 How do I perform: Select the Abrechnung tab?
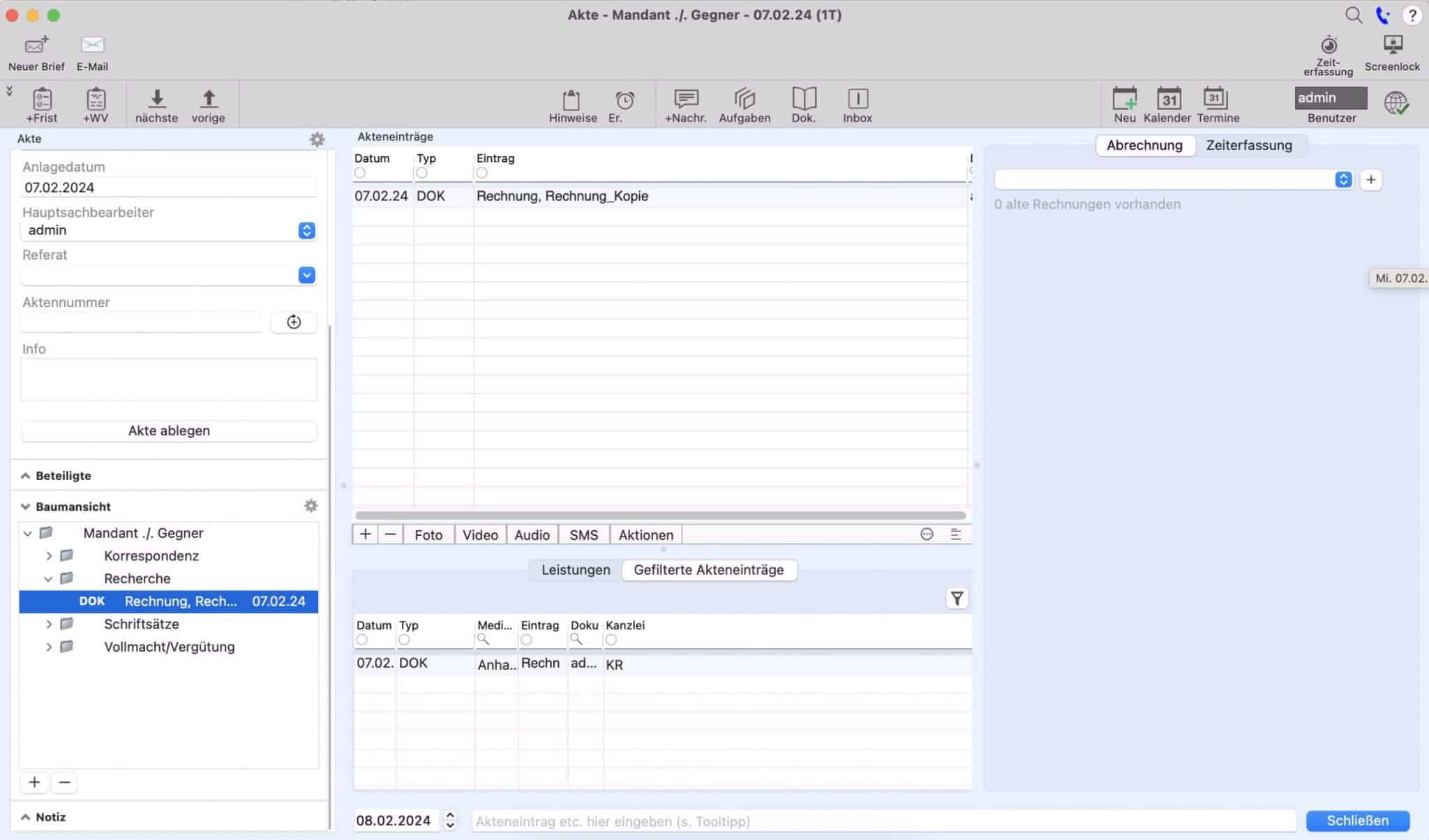click(1144, 145)
